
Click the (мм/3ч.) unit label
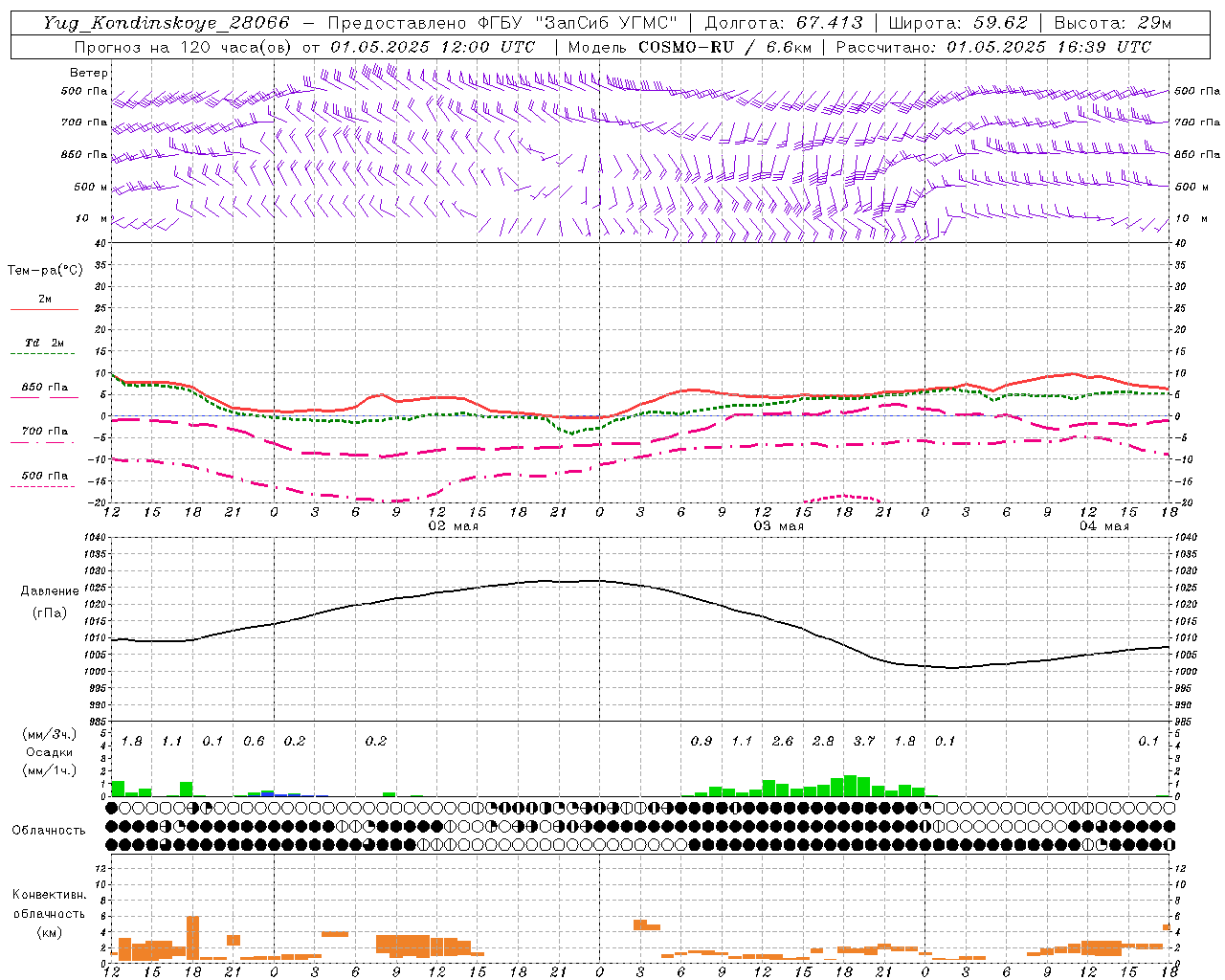(50, 734)
